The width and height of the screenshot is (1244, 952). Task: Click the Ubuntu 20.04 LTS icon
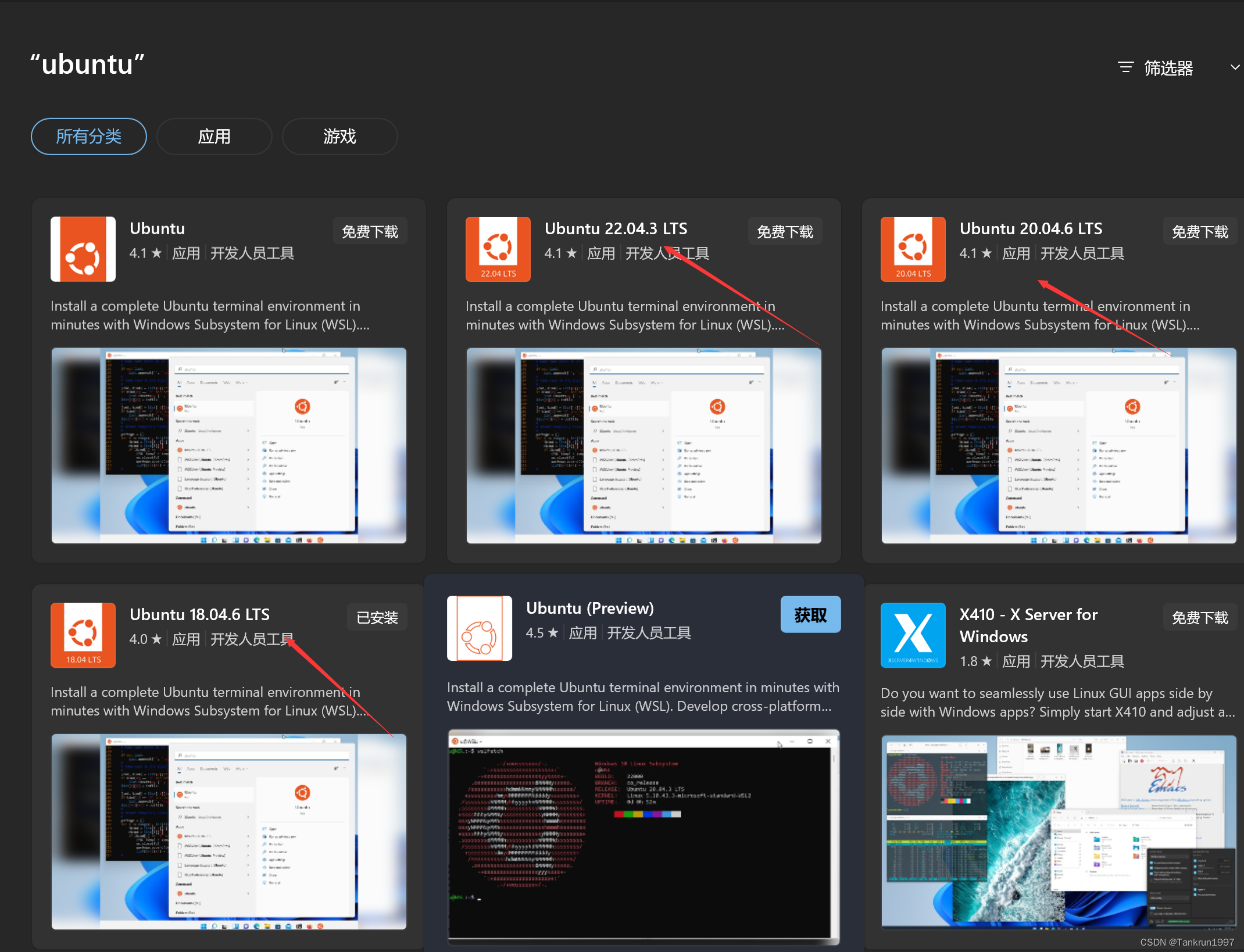coord(913,249)
